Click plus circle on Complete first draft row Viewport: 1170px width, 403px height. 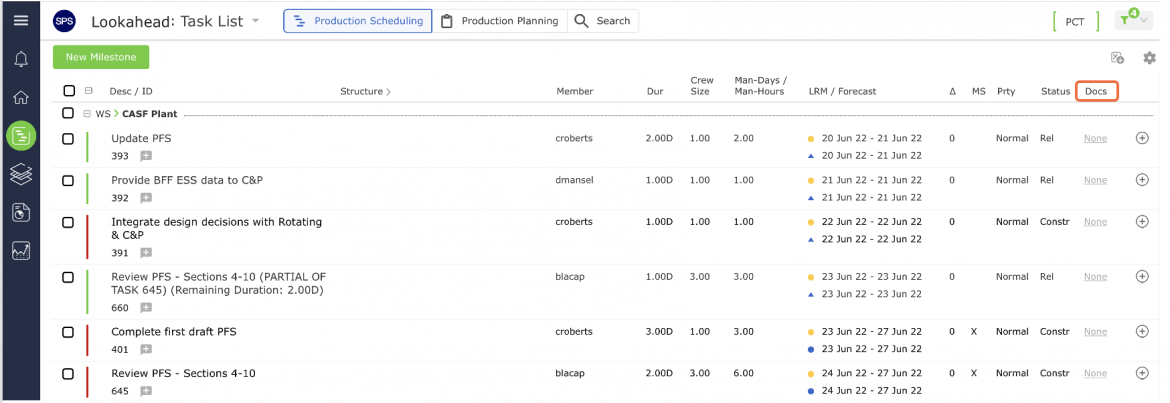1142,331
